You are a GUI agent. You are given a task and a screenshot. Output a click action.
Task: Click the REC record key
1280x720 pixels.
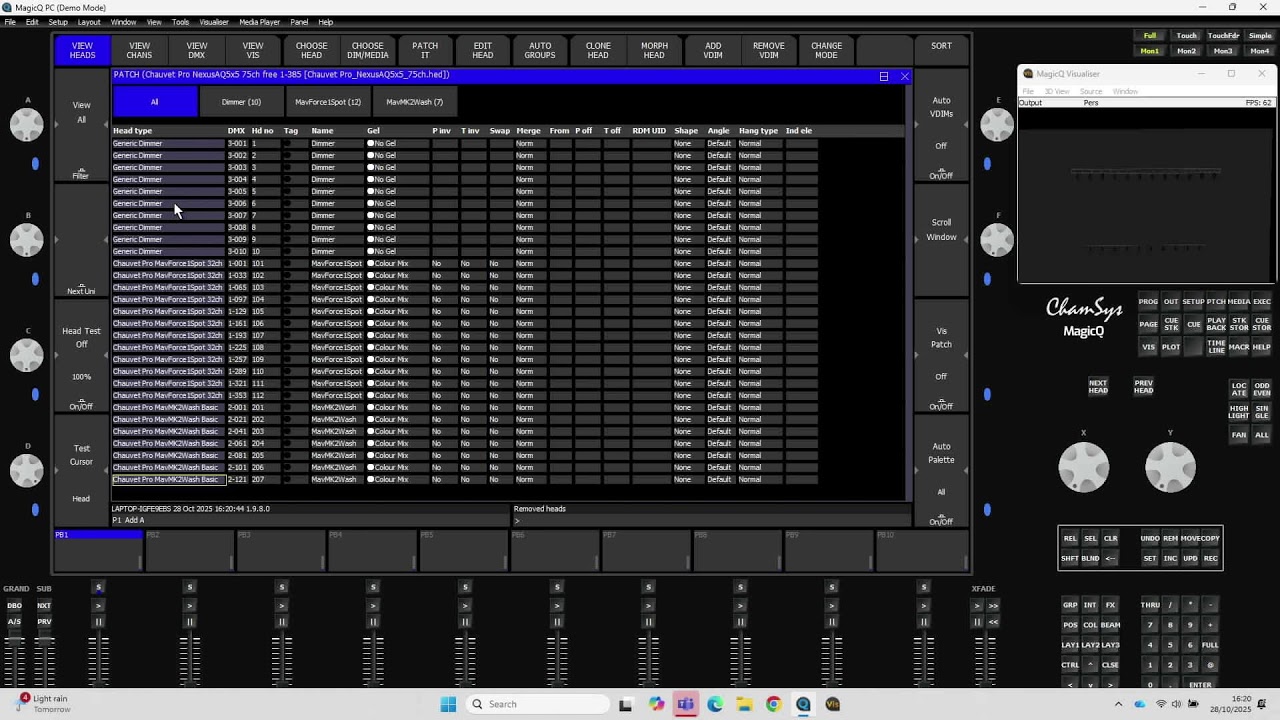click(1210, 558)
